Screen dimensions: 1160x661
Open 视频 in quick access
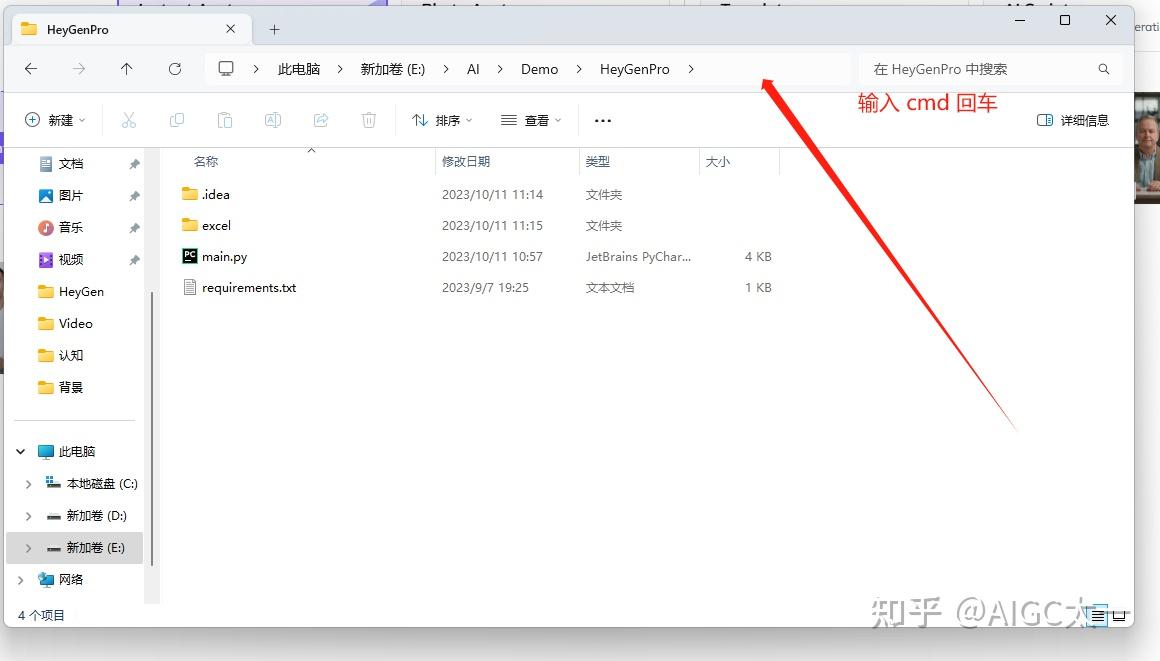point(71,259)
